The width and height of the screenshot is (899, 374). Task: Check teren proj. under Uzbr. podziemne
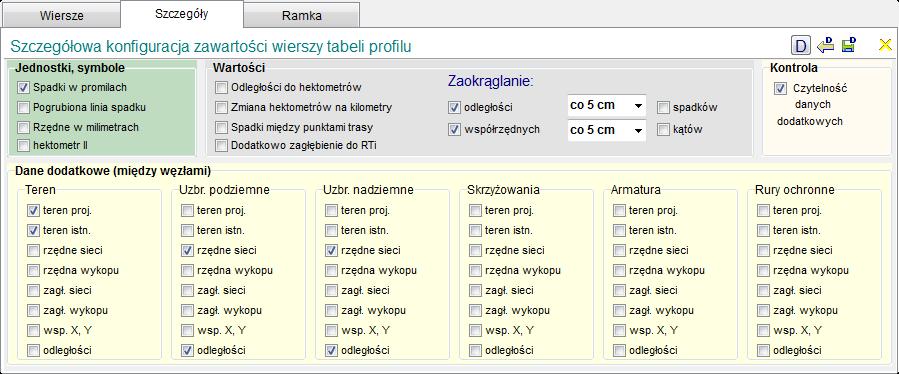click(187, 211)
